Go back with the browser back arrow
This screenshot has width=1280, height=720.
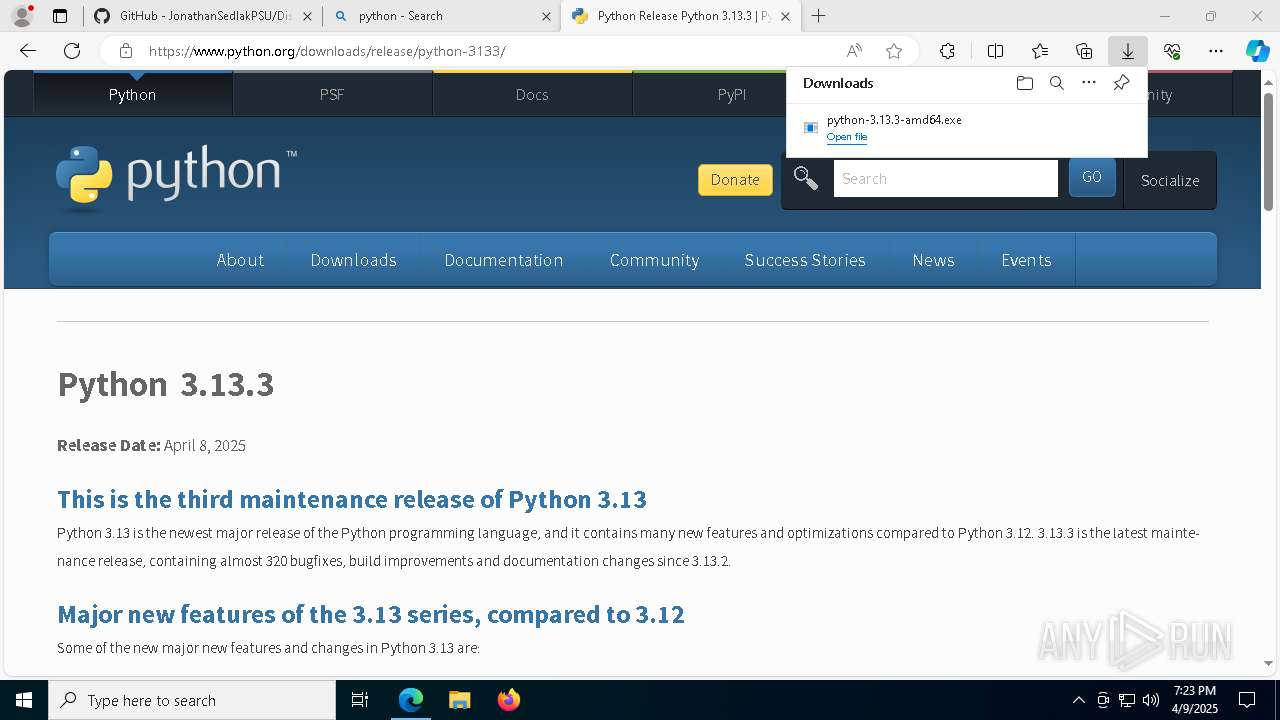click(x=28, y=51)
